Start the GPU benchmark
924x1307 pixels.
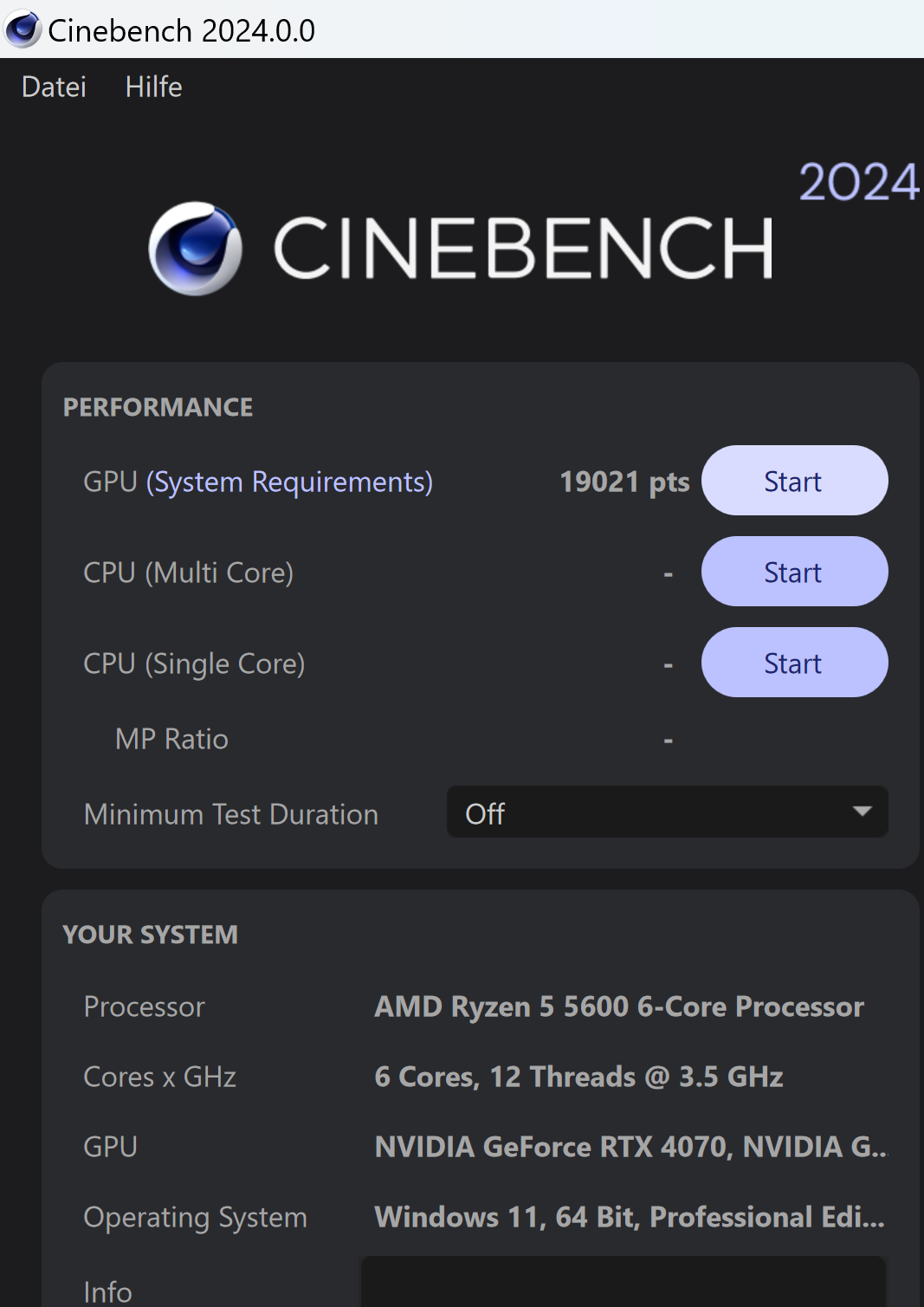[x=793, y=481]
